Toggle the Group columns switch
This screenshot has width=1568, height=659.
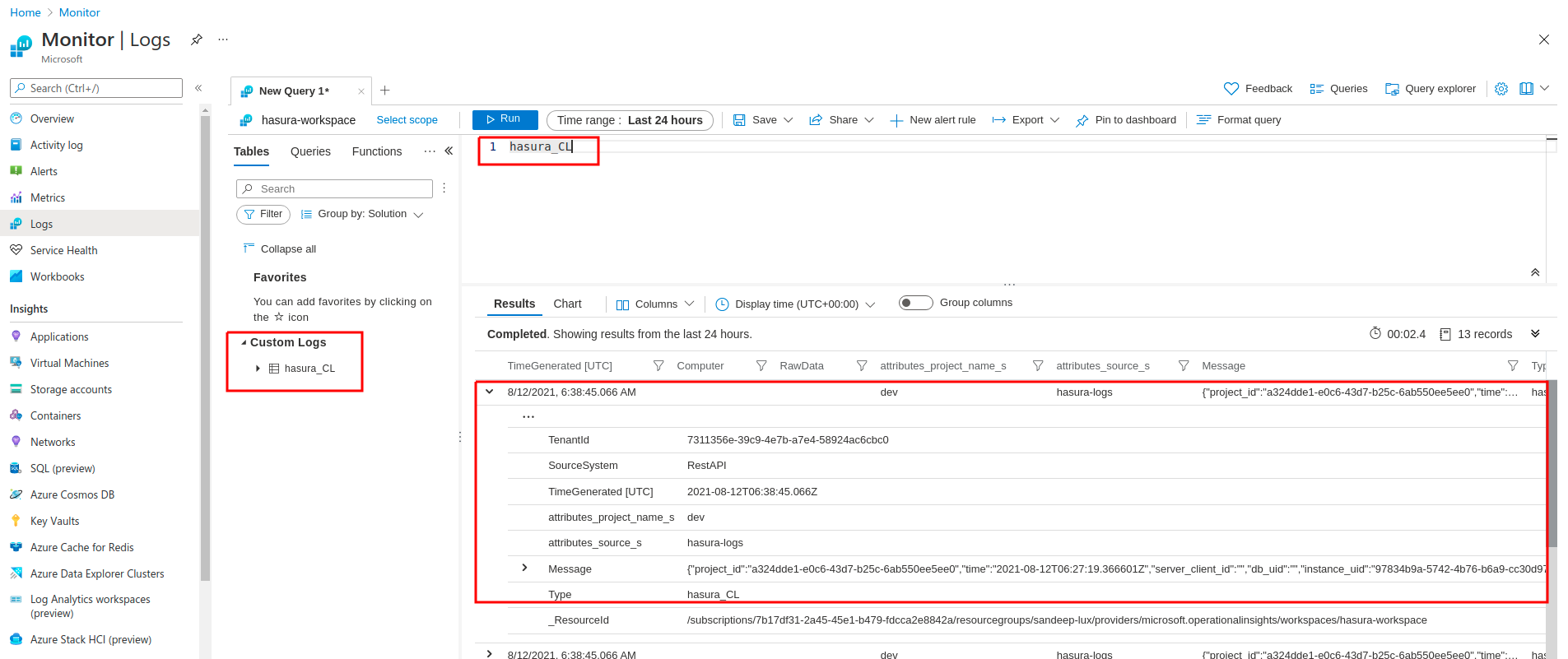pos(915,303)
